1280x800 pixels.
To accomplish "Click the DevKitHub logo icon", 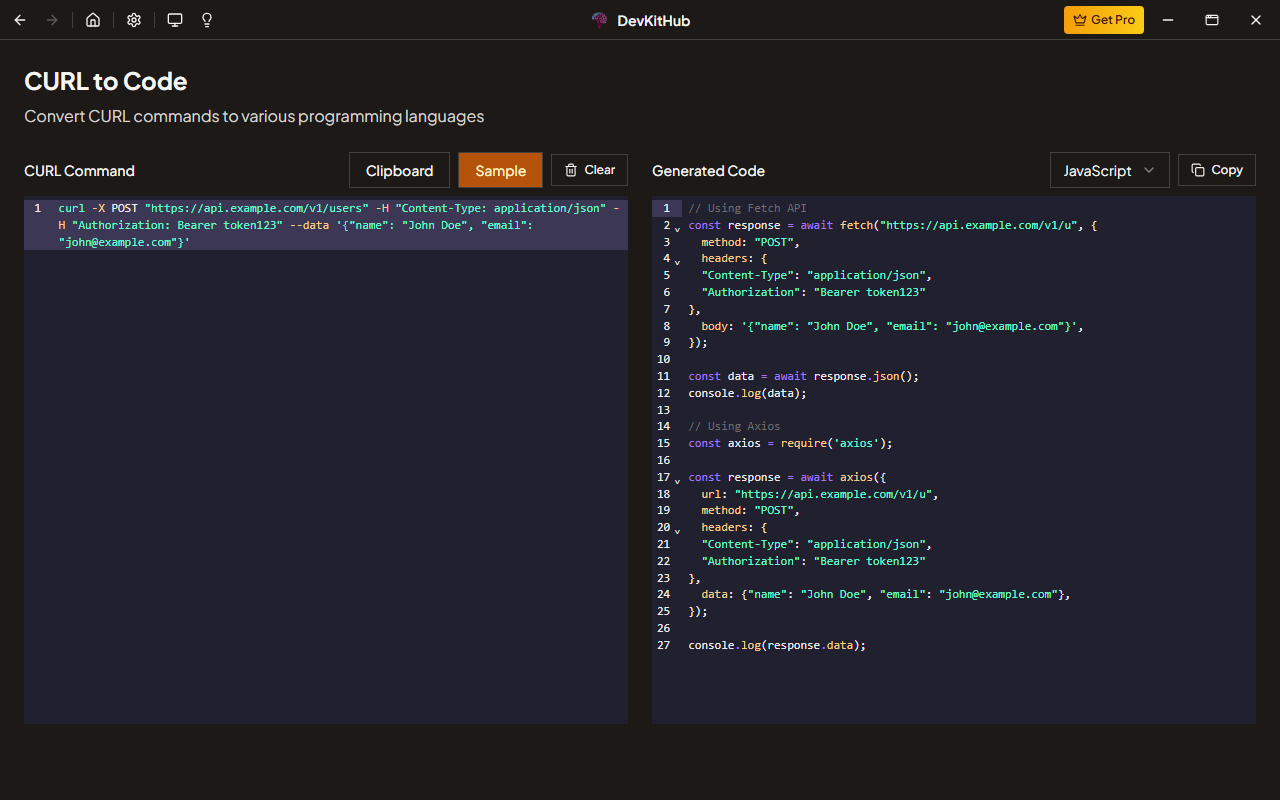I will pyautogui.click(x=599, y=20).
